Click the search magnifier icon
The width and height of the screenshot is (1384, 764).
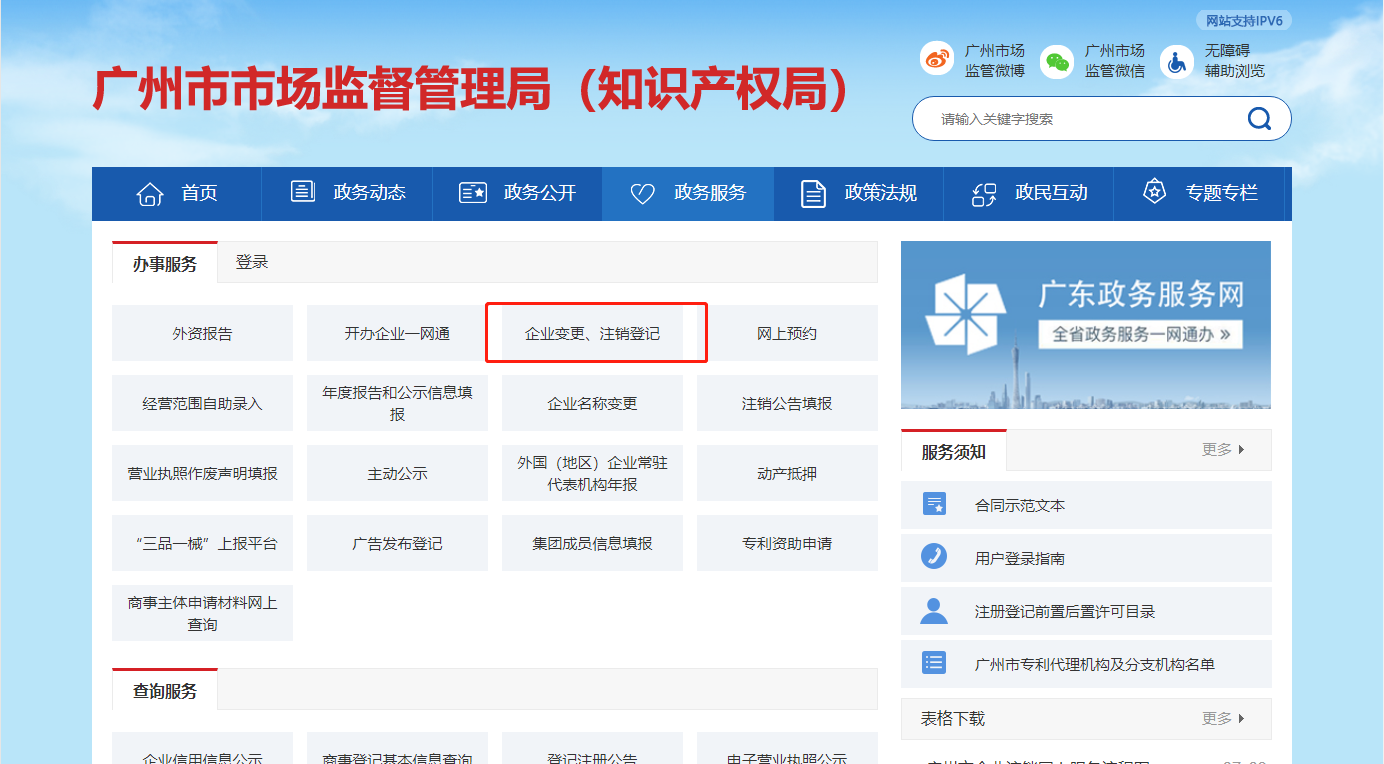1259,118
